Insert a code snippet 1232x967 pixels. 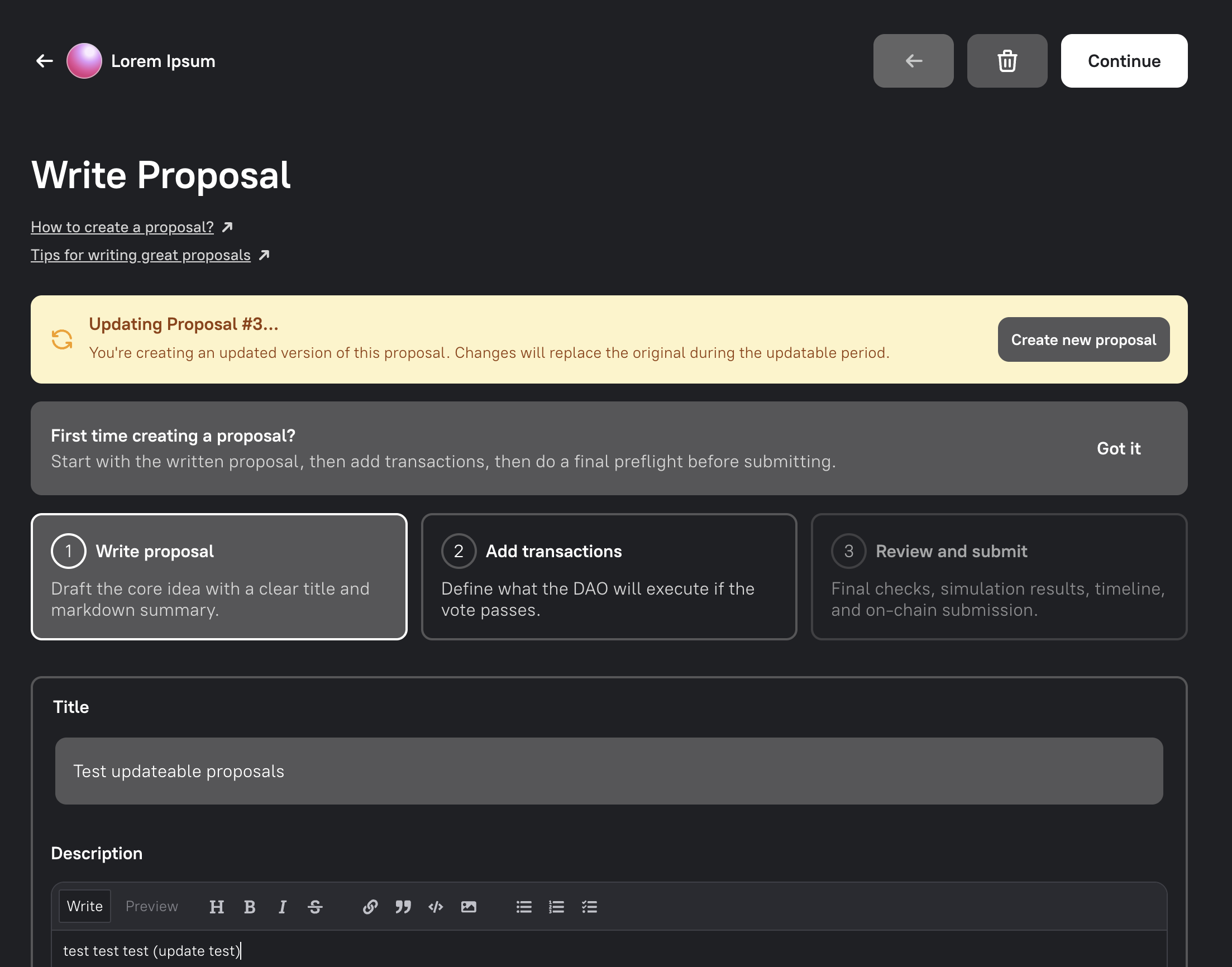point(436,906)
